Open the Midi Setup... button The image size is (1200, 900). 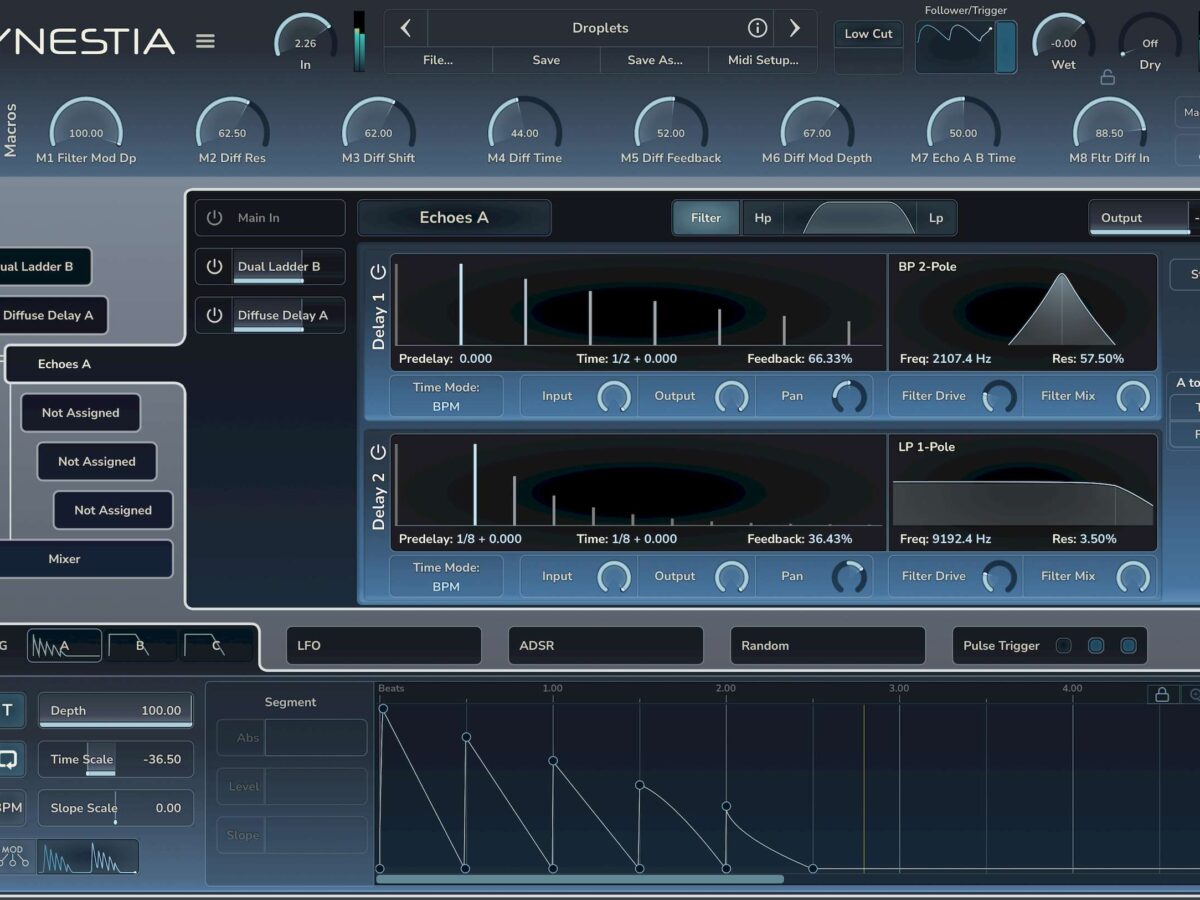(x=762, y=60)
